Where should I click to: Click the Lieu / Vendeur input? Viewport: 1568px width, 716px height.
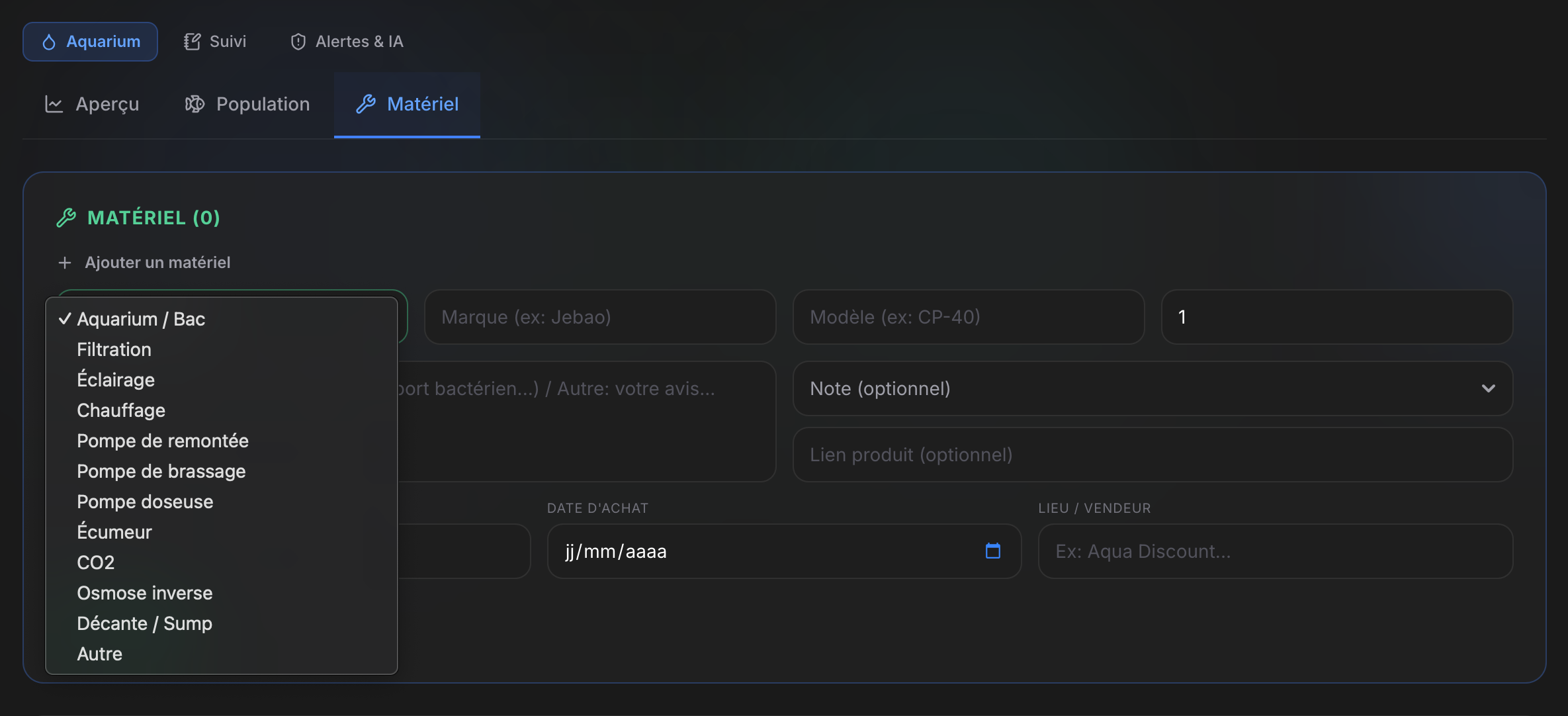click(1275, 551)
